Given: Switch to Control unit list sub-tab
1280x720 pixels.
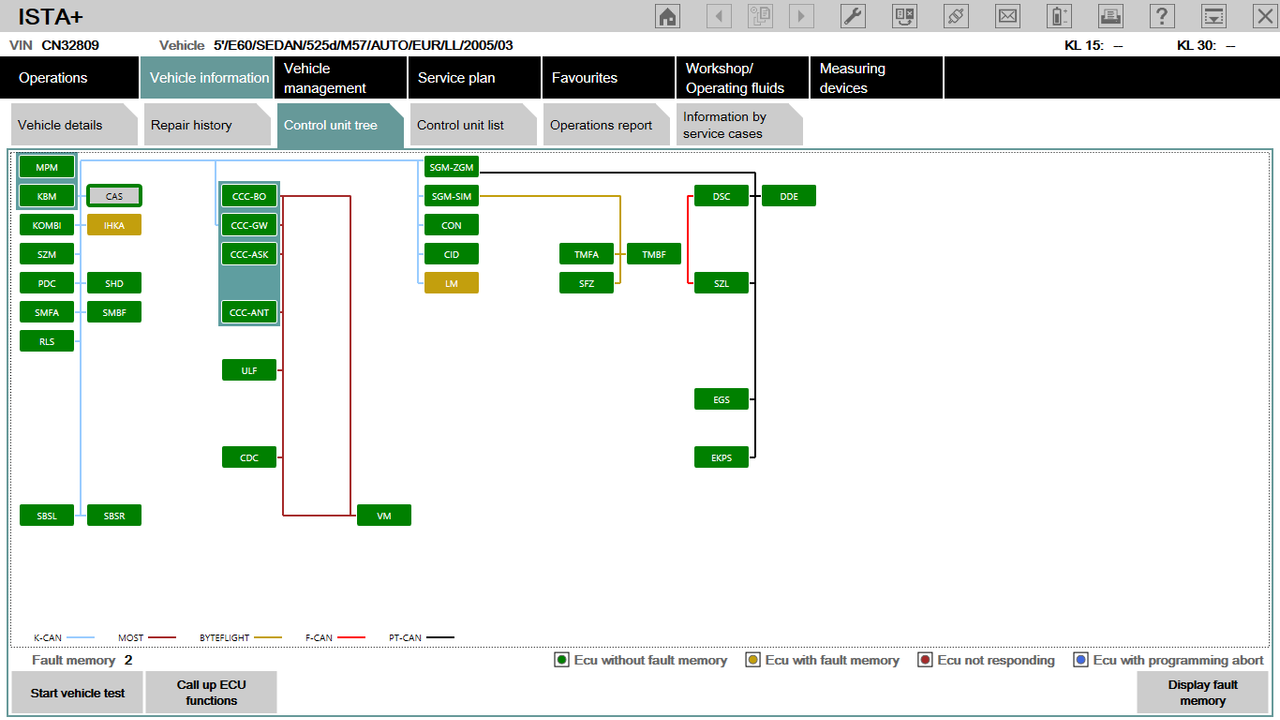Looking at the screenshot, I should point(473,125).
